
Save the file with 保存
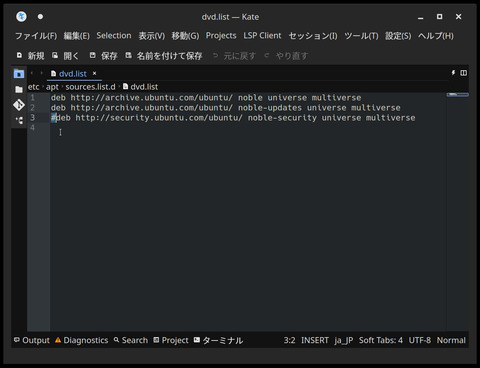click(x=103, y=56)
